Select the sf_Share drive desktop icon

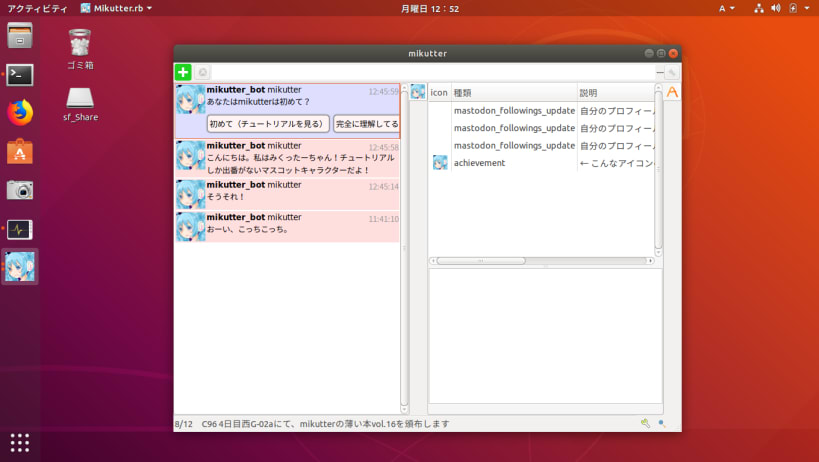(x=80, y=104)
